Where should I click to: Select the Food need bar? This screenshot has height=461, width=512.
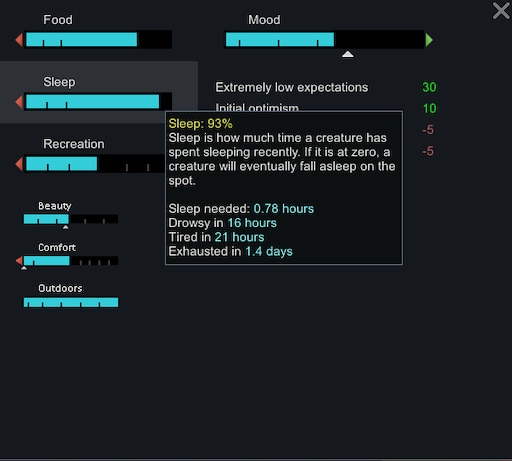click(98, 40)
